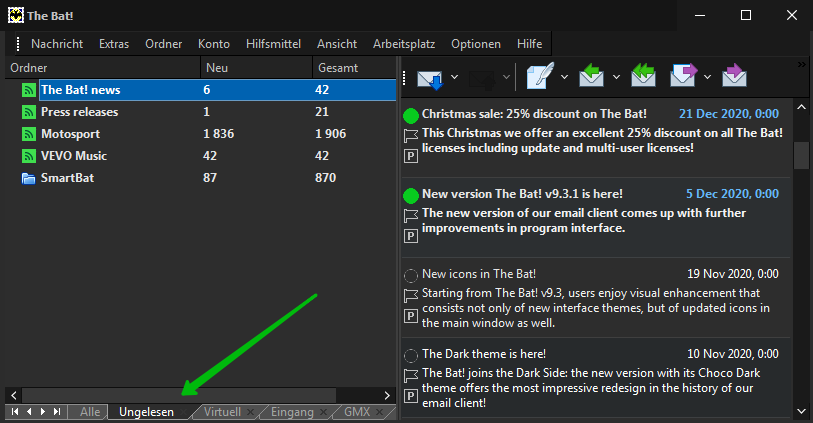The width and height of the screenshot is (813, 423).
Task: Jump to last tab with skip-end arrow
Action: coord(57,412)
